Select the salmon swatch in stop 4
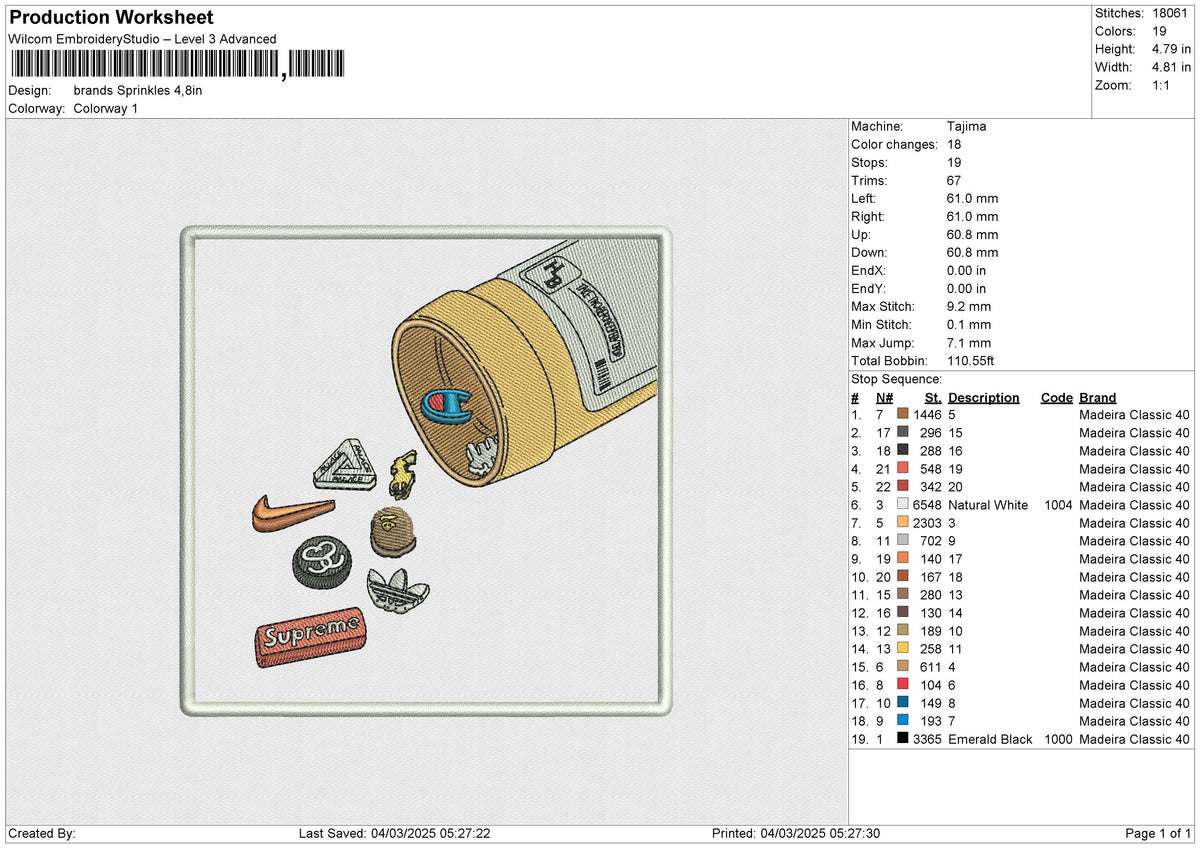Screen dimensions: 1200x848 click(x=903, y=469)
